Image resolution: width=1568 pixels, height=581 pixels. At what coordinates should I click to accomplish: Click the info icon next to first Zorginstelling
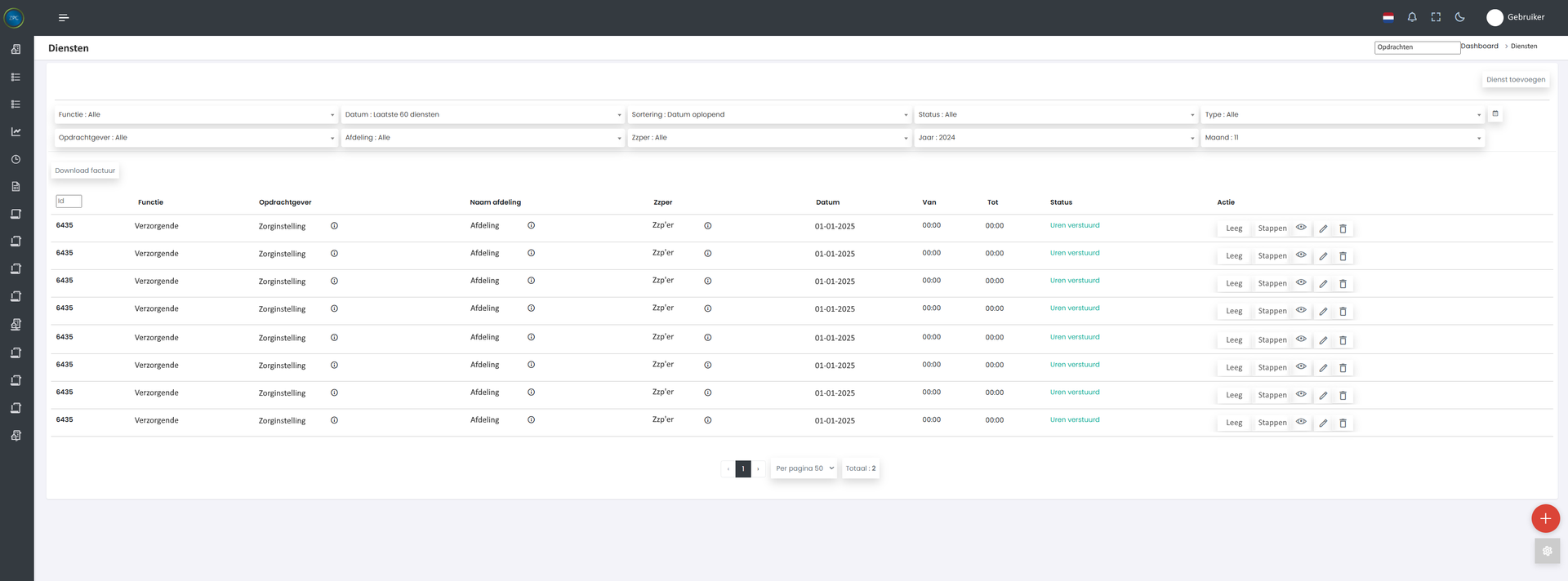pyautogui.click(x=334, y=226)
